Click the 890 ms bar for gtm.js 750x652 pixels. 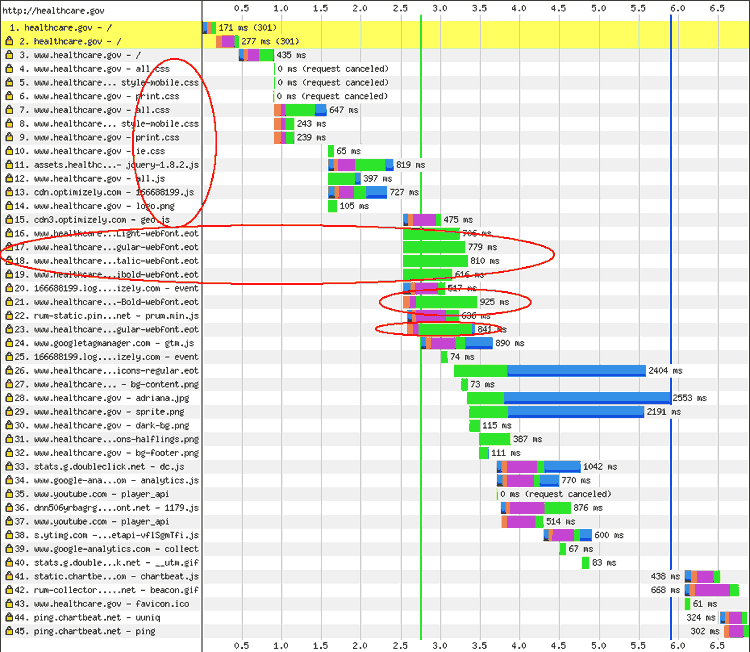click(x=457, y=343)
